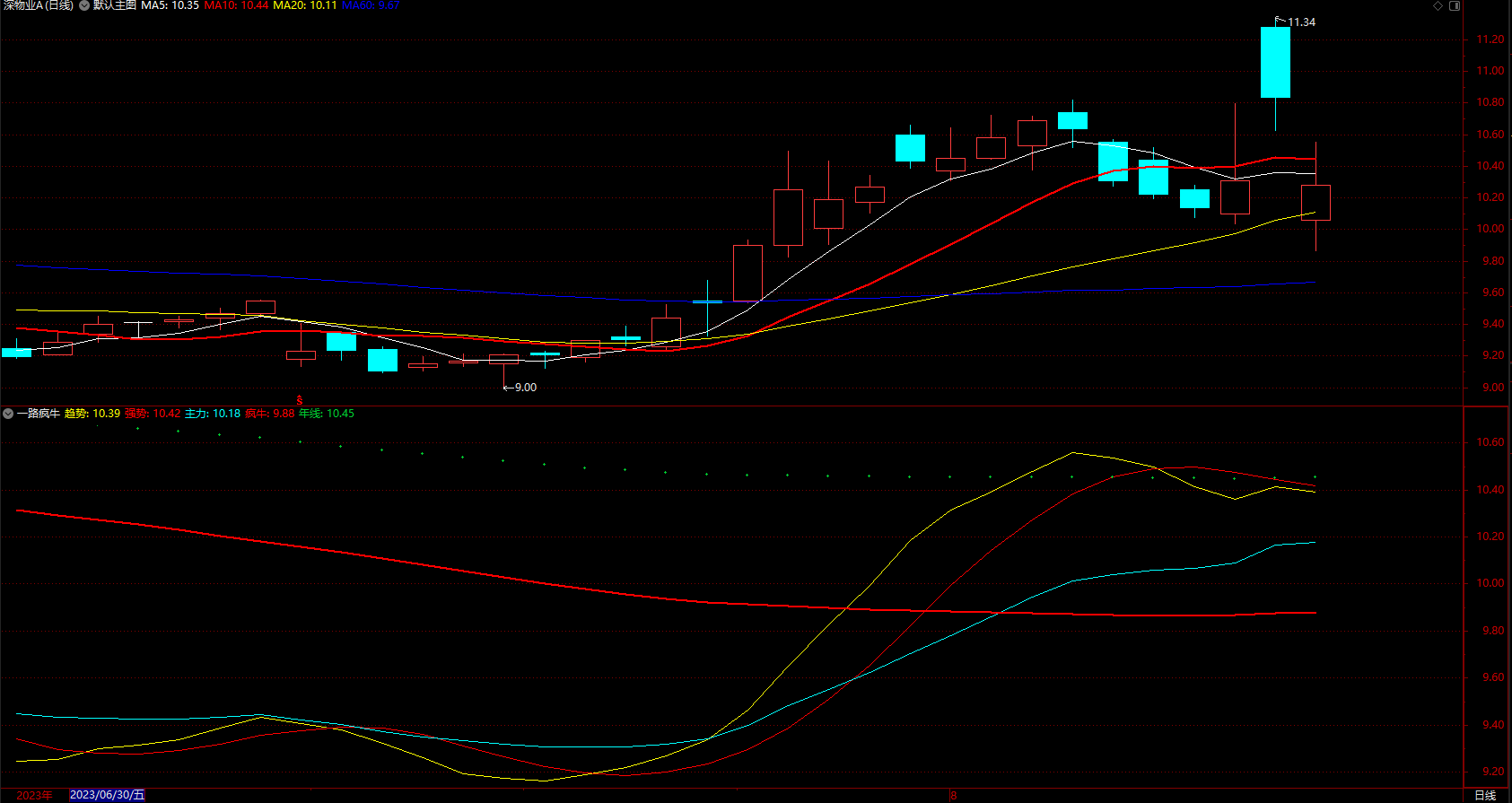Toggle the side panel icon at top right
1512x803 pixels.
click(x=1455, y=5)
